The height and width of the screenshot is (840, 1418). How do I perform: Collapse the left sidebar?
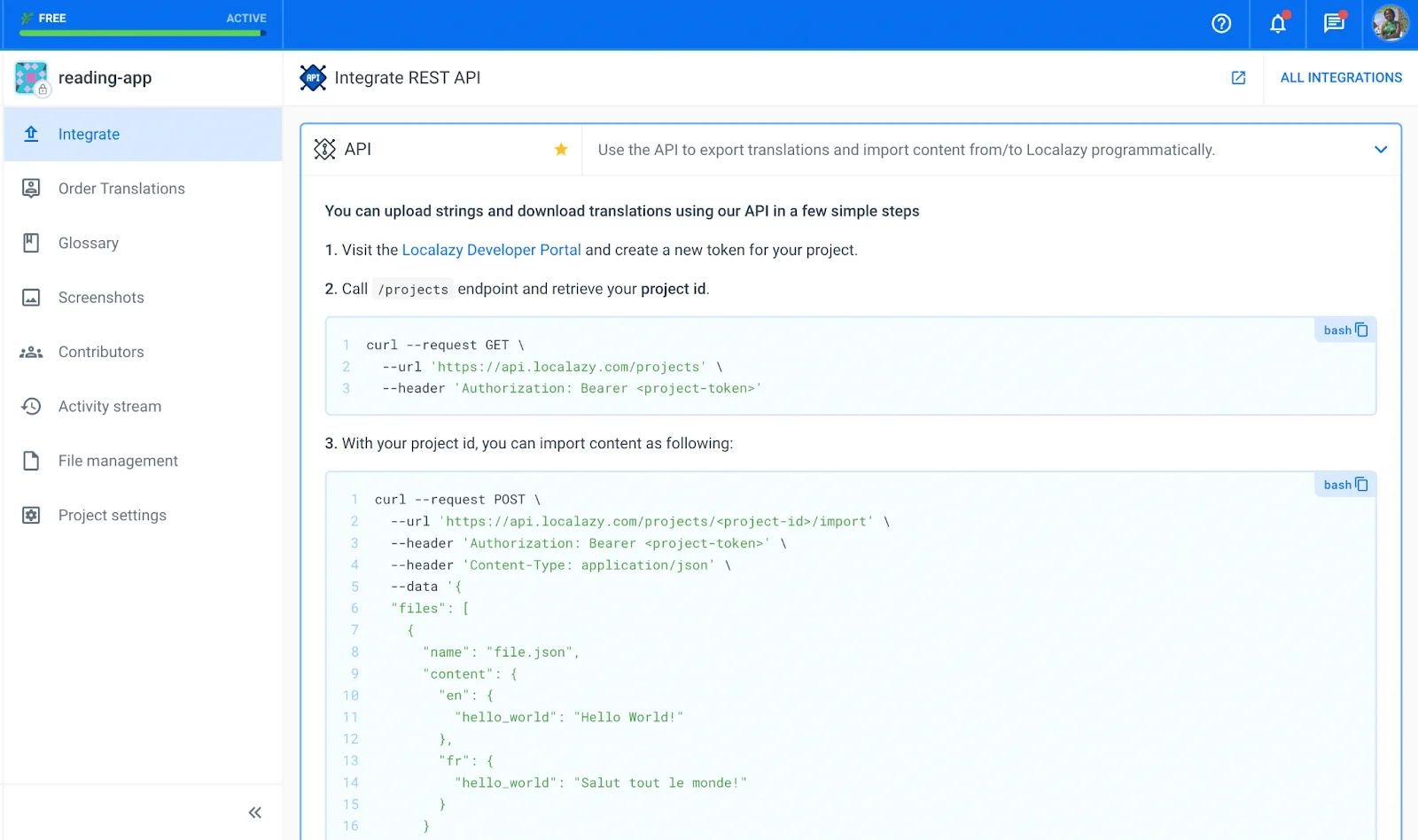click(x=254, y=813)
